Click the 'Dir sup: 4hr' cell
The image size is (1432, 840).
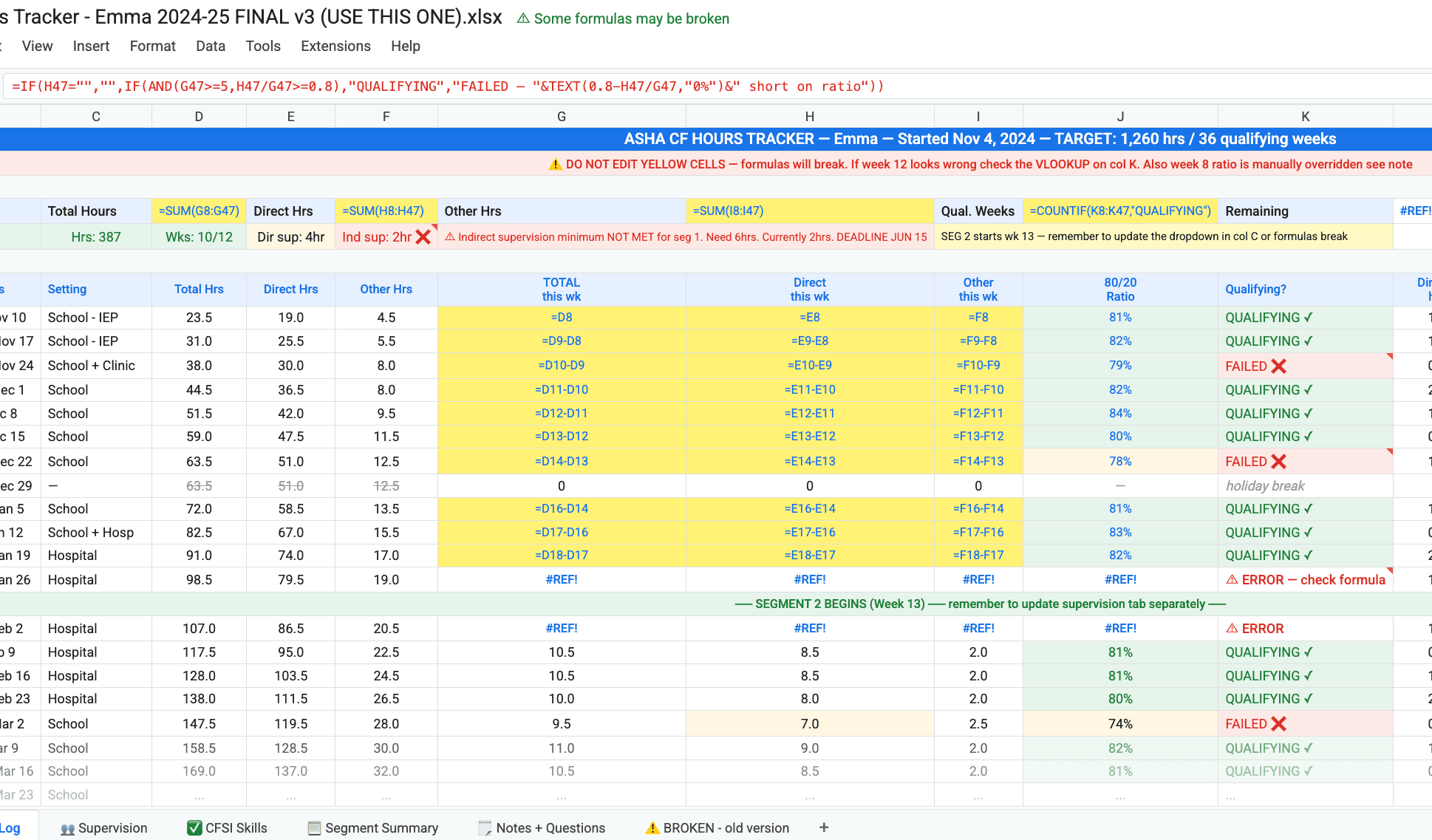coord(290,237)
